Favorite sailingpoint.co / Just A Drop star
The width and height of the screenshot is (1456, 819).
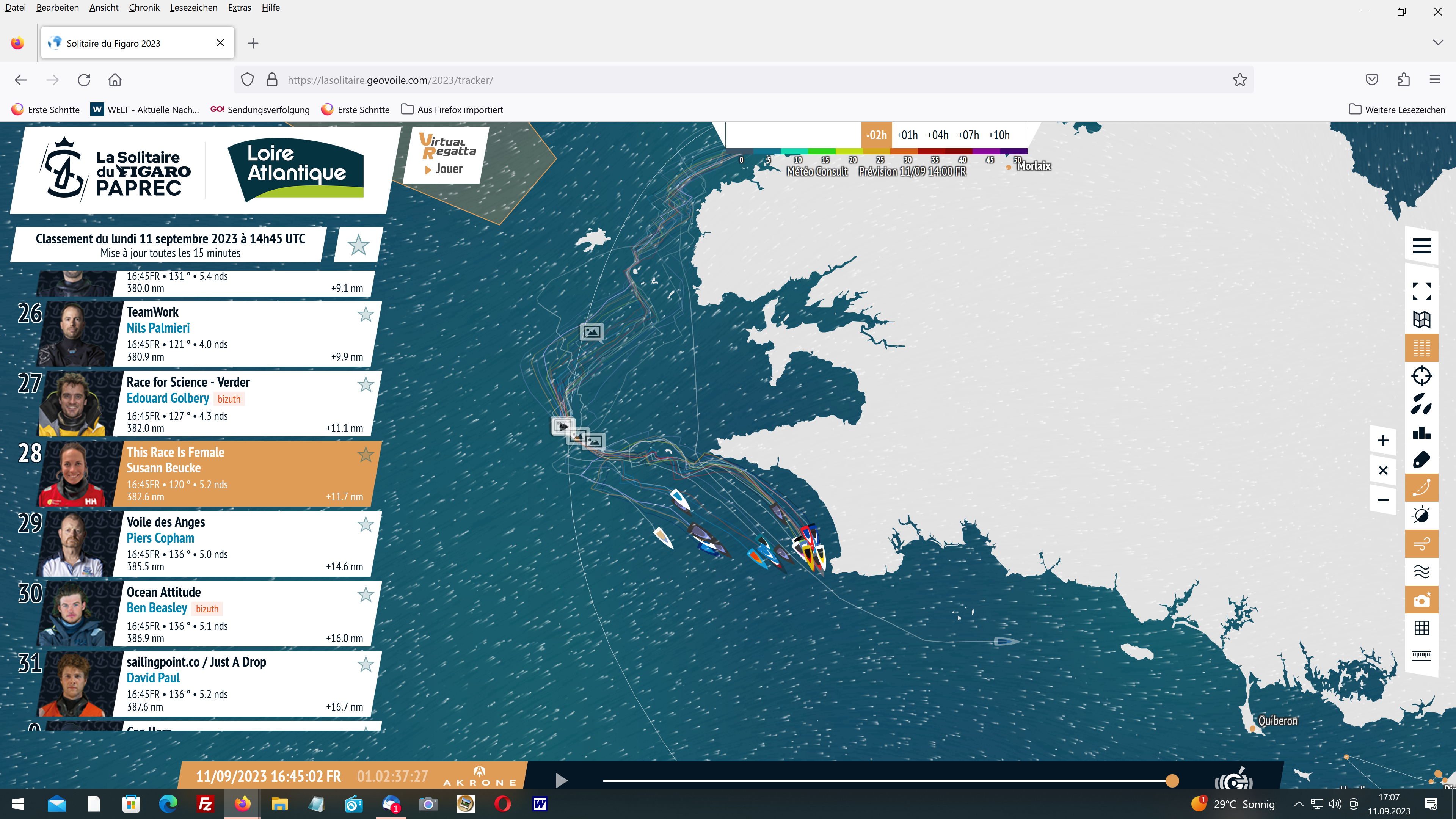(x=366, y=665)
